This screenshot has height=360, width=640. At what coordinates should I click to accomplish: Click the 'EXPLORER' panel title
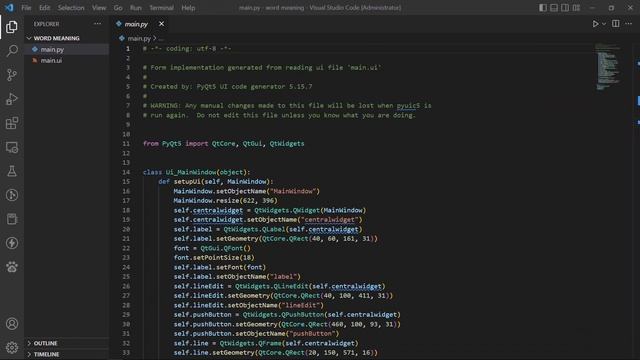coord(47,24)
